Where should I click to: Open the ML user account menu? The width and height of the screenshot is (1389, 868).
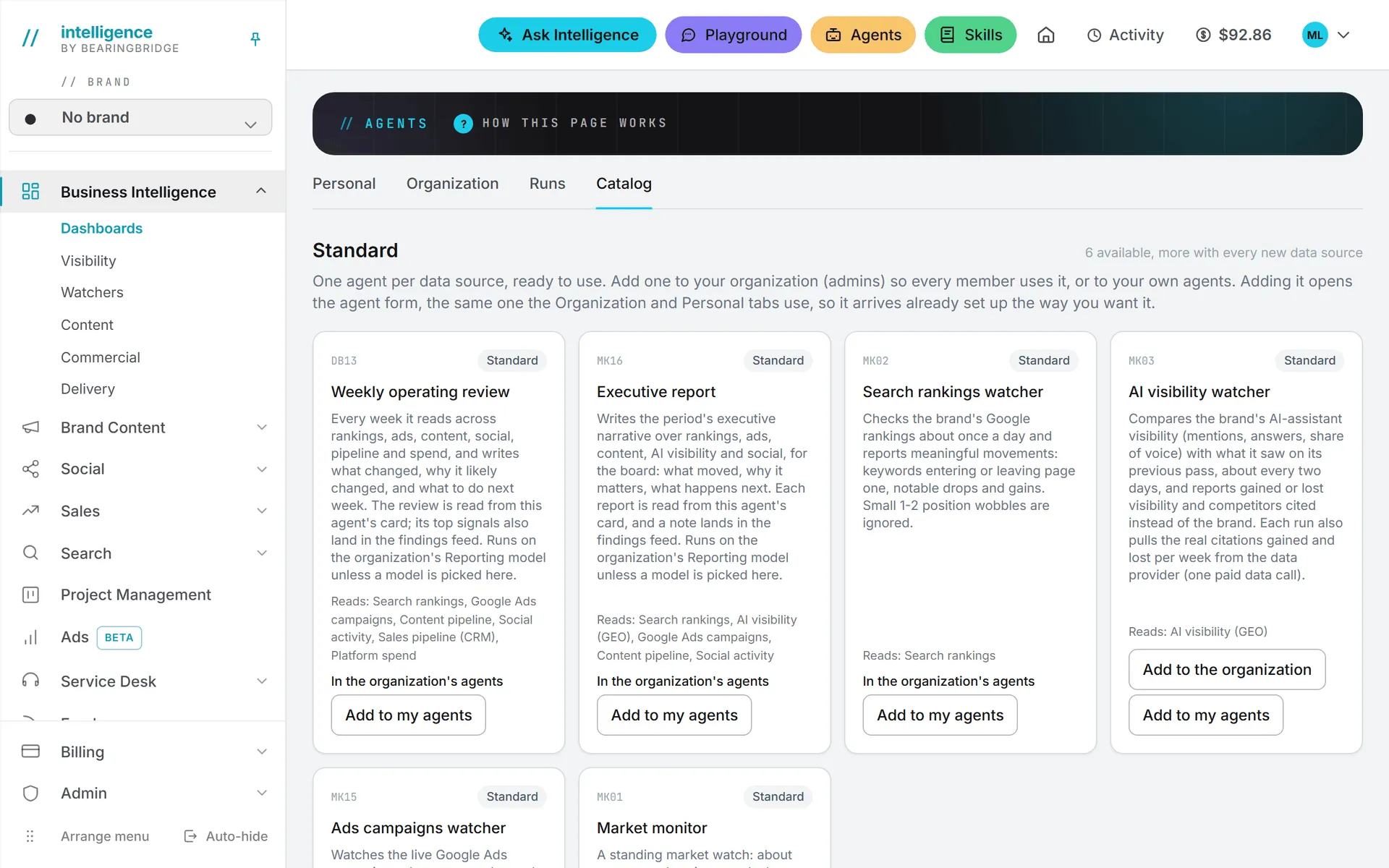[1326, 35]
